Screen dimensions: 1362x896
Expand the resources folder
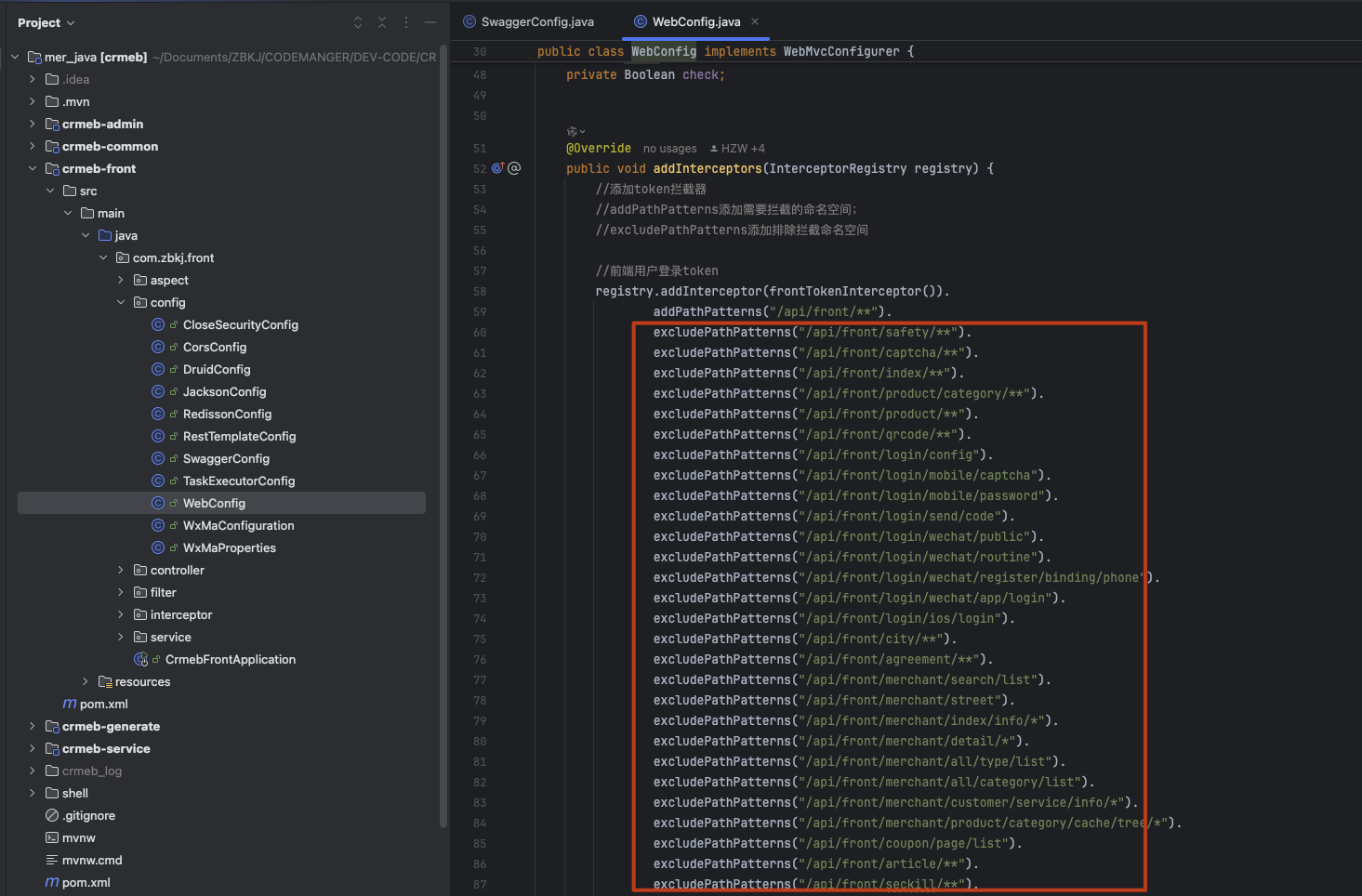[86, 681]
